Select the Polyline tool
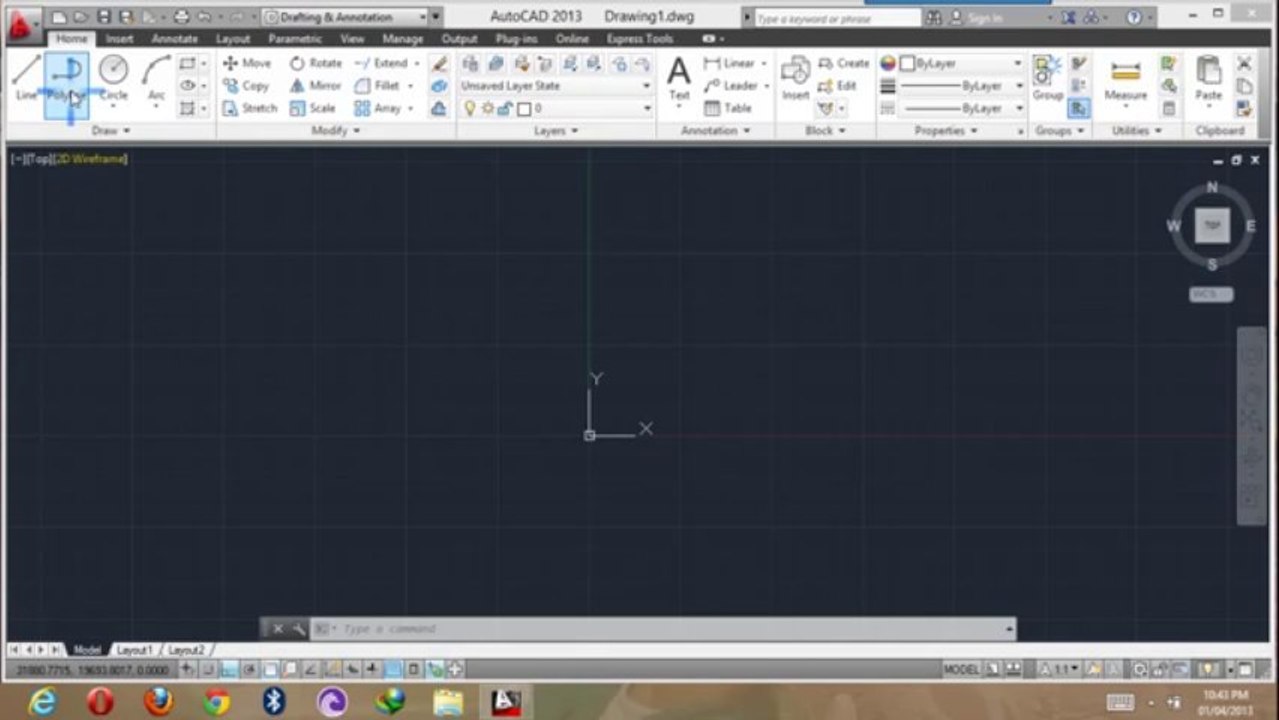The image size is (1279, 720). tap(66, 84)
